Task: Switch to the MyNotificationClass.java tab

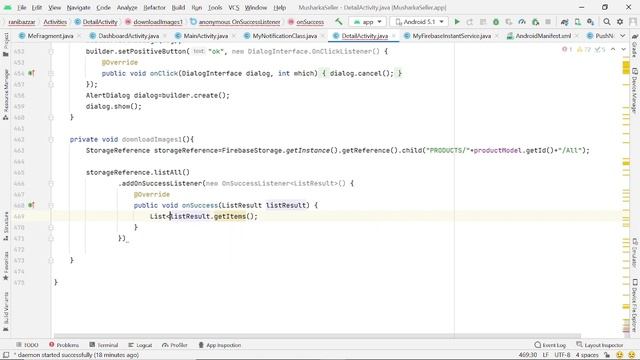Action: [x=284, y=36]
